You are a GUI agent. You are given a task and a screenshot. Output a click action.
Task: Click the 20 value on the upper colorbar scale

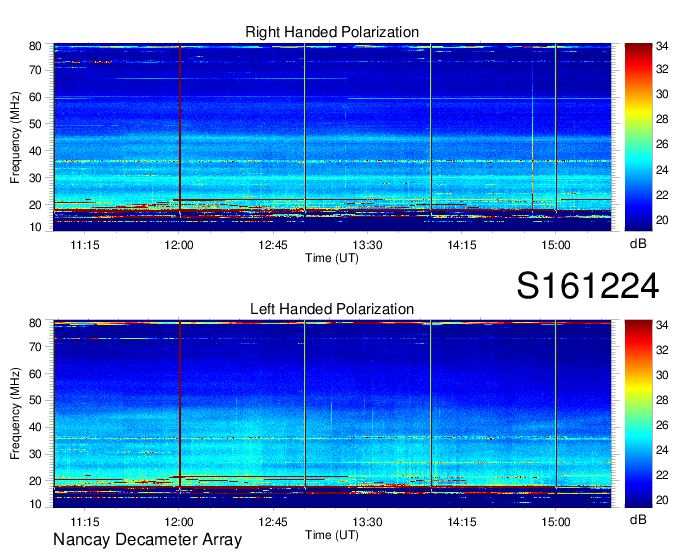[662, 220]
